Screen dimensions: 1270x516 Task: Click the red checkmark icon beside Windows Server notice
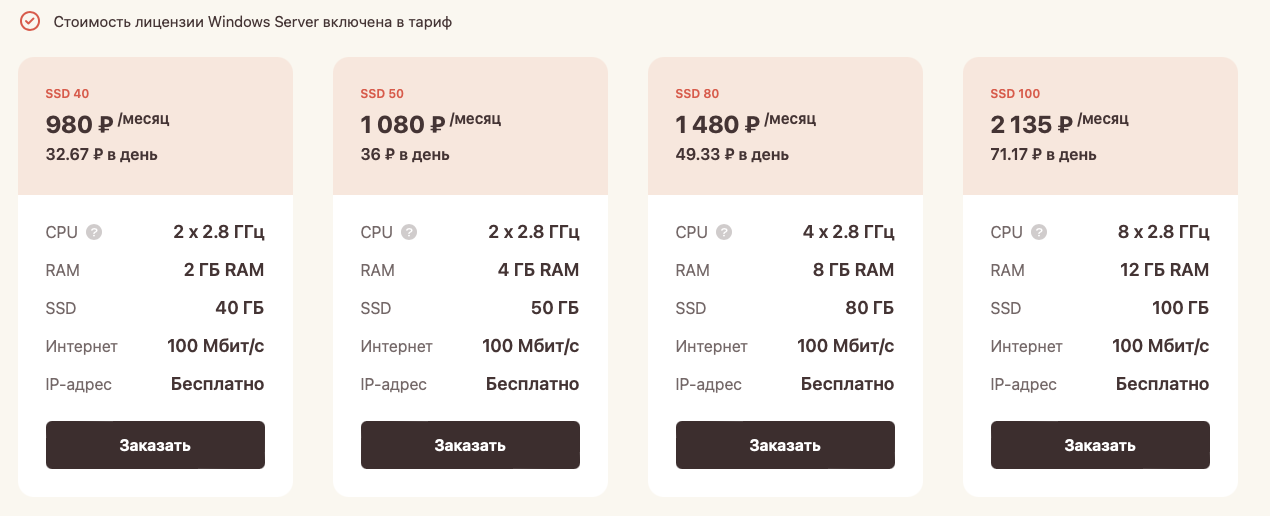[x=30, y=21]
